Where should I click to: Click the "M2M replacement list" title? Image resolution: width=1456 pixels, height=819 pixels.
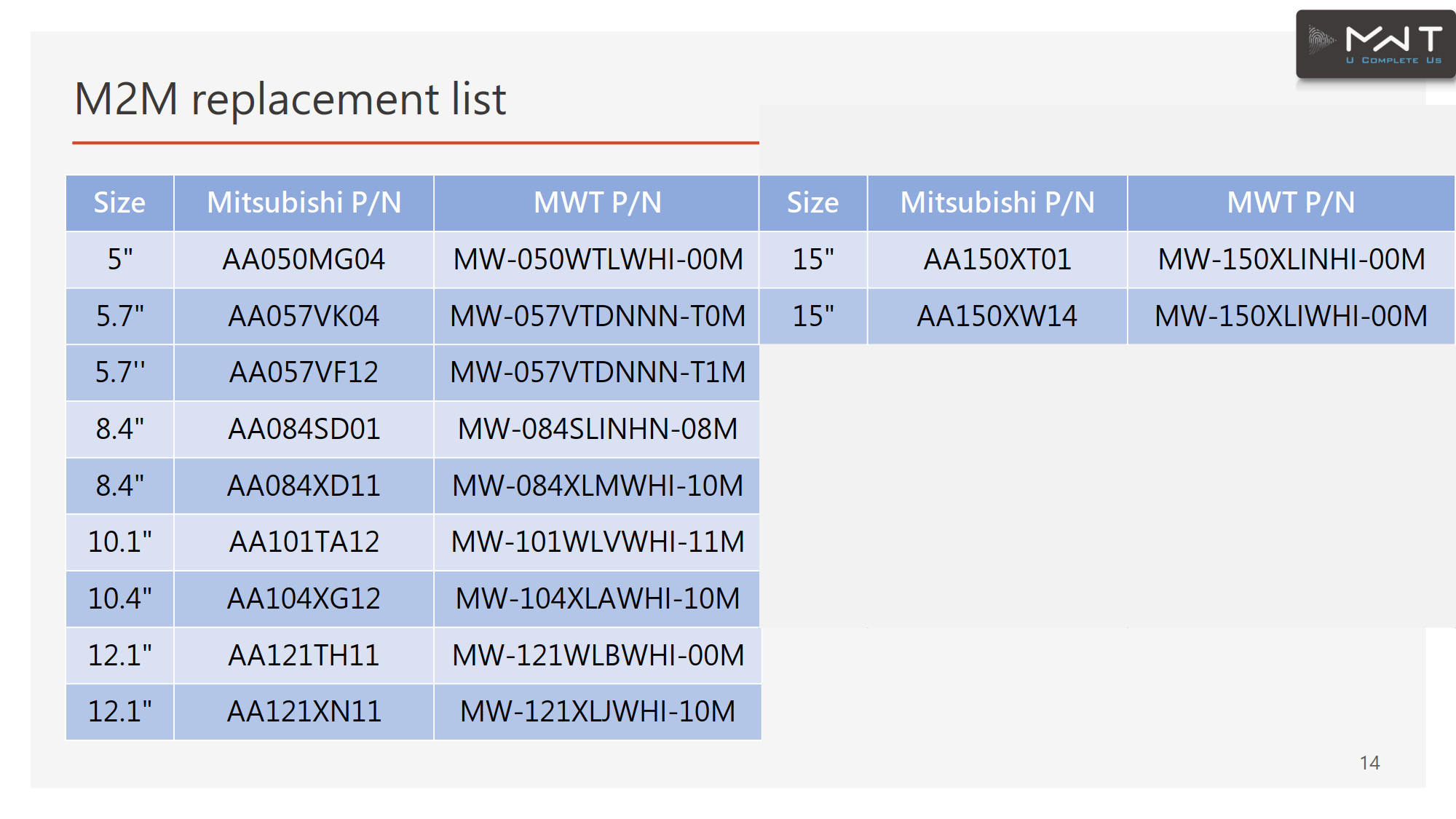coord(290,99)
